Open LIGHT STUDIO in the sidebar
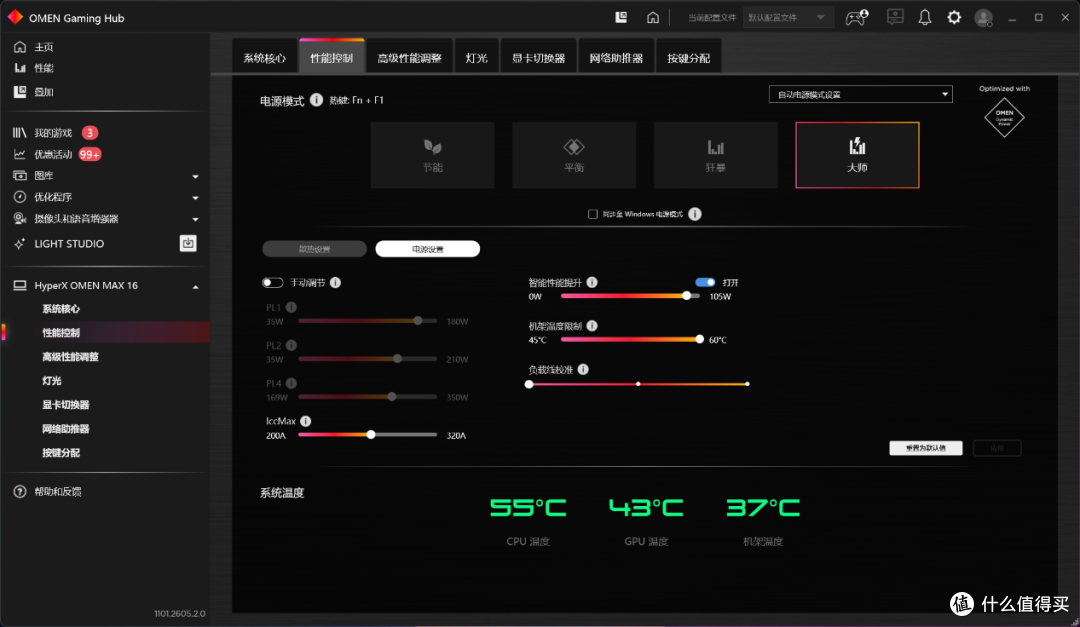This screenshot has width=1080, height=627. point(69,243)
